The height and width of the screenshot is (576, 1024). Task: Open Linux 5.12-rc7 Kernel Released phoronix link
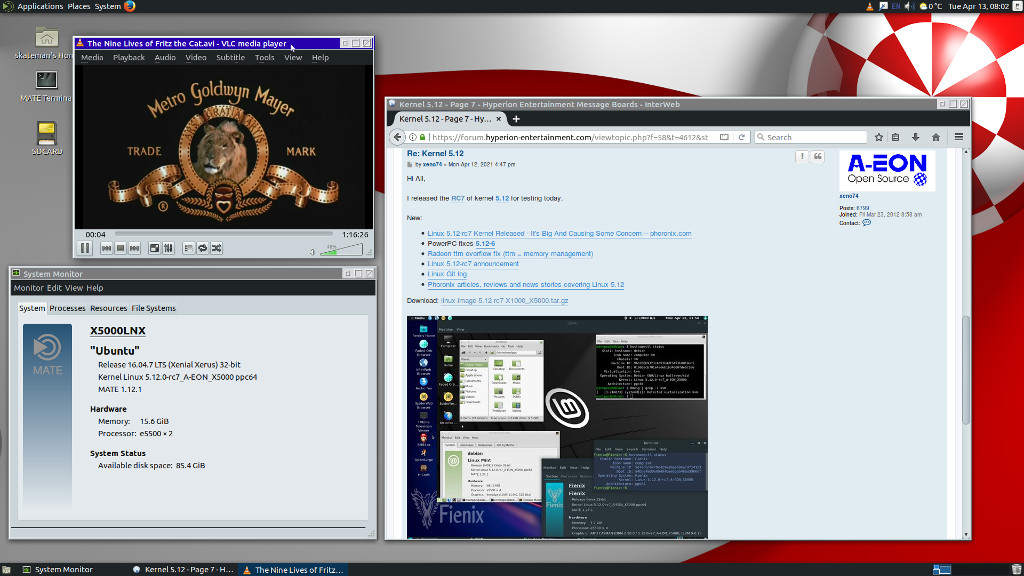(x=559, y=233)
